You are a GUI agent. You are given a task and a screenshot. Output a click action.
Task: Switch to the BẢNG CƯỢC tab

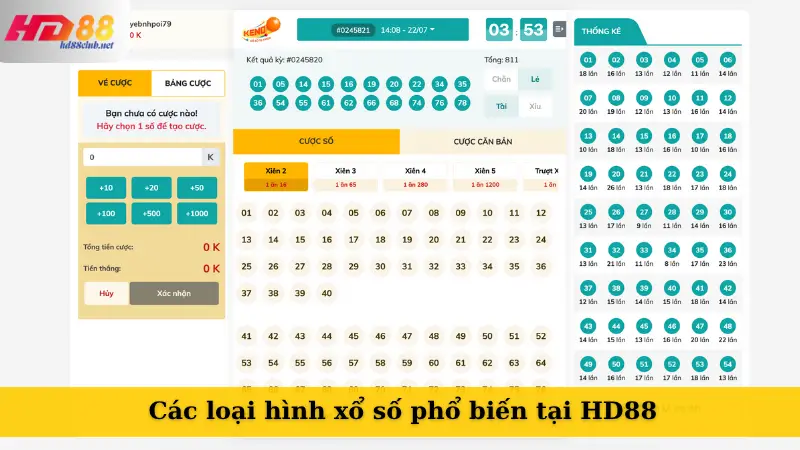pos(188,83)
